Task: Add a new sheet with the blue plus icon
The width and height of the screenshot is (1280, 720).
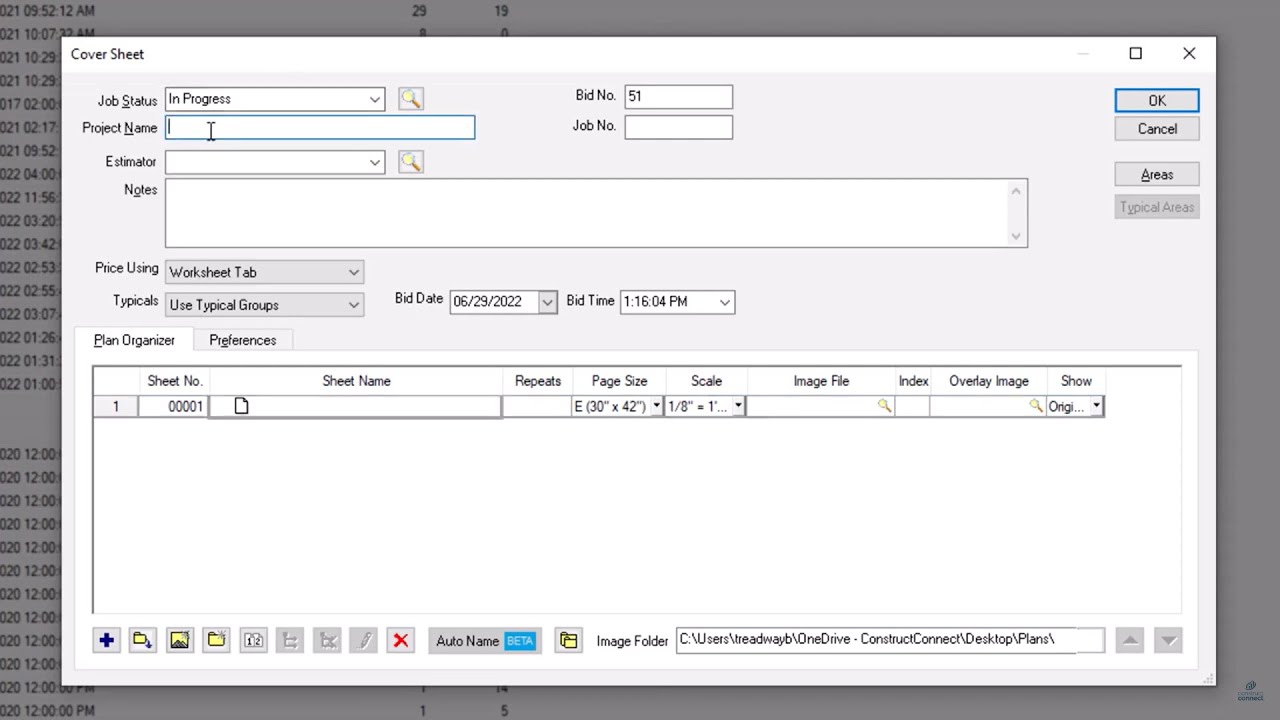Action: [106, 640]
